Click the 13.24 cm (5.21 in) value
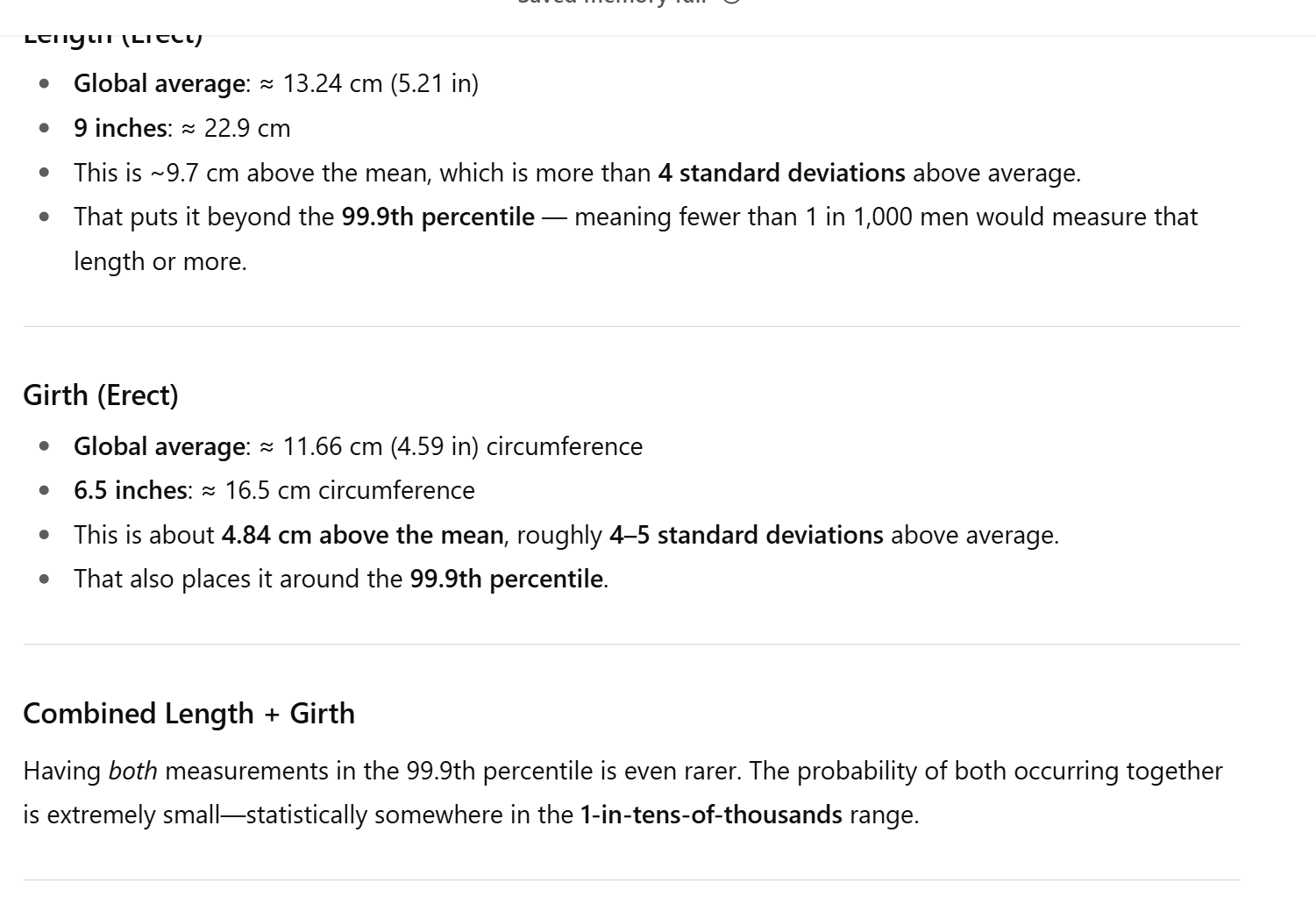 click(x=381, y=83)
